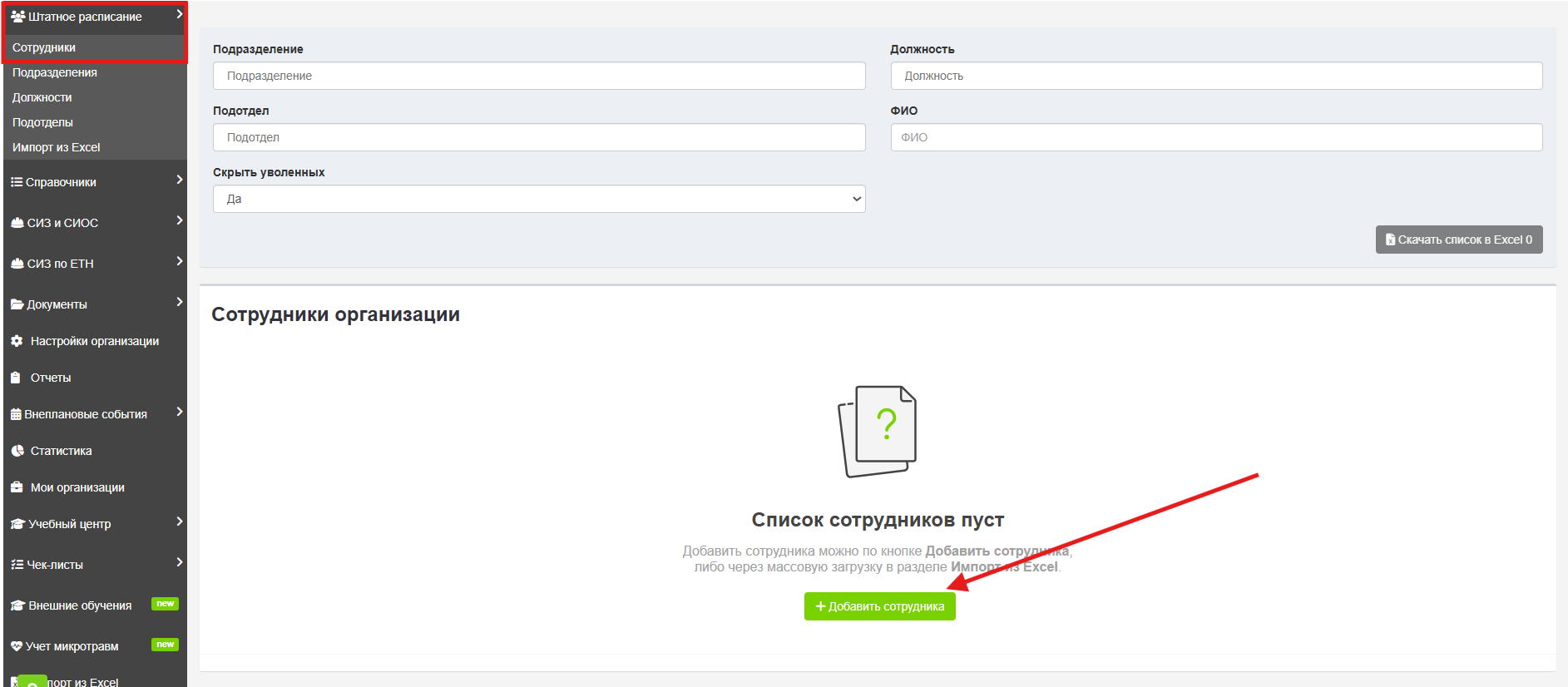1568x687 pixels.
Task: Click the Учет микротравм heart icon
Action: tap(17, 646)
